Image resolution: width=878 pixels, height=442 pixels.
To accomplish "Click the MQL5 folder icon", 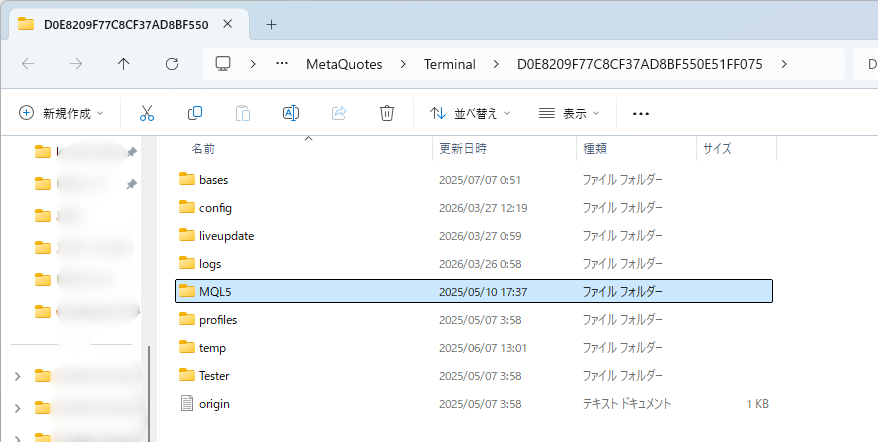I will [186, 291].
